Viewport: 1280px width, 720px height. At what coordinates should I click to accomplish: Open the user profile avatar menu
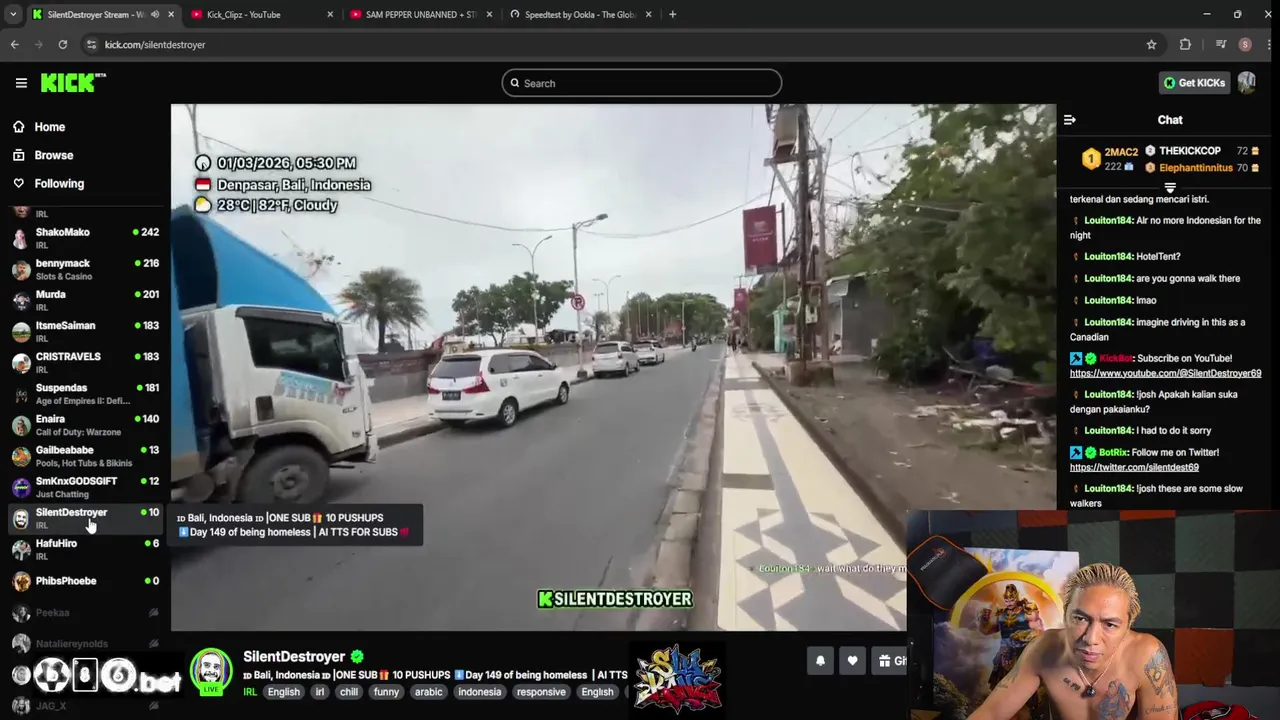[x=1246, y=83]
